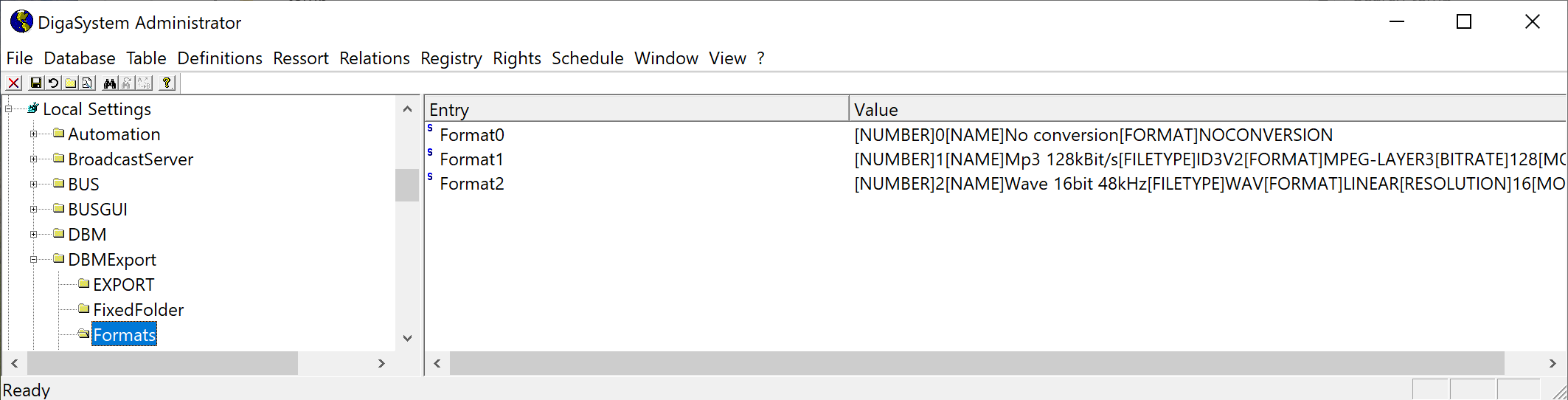Click the undo arrow toolbar icon

coord(53,83)
